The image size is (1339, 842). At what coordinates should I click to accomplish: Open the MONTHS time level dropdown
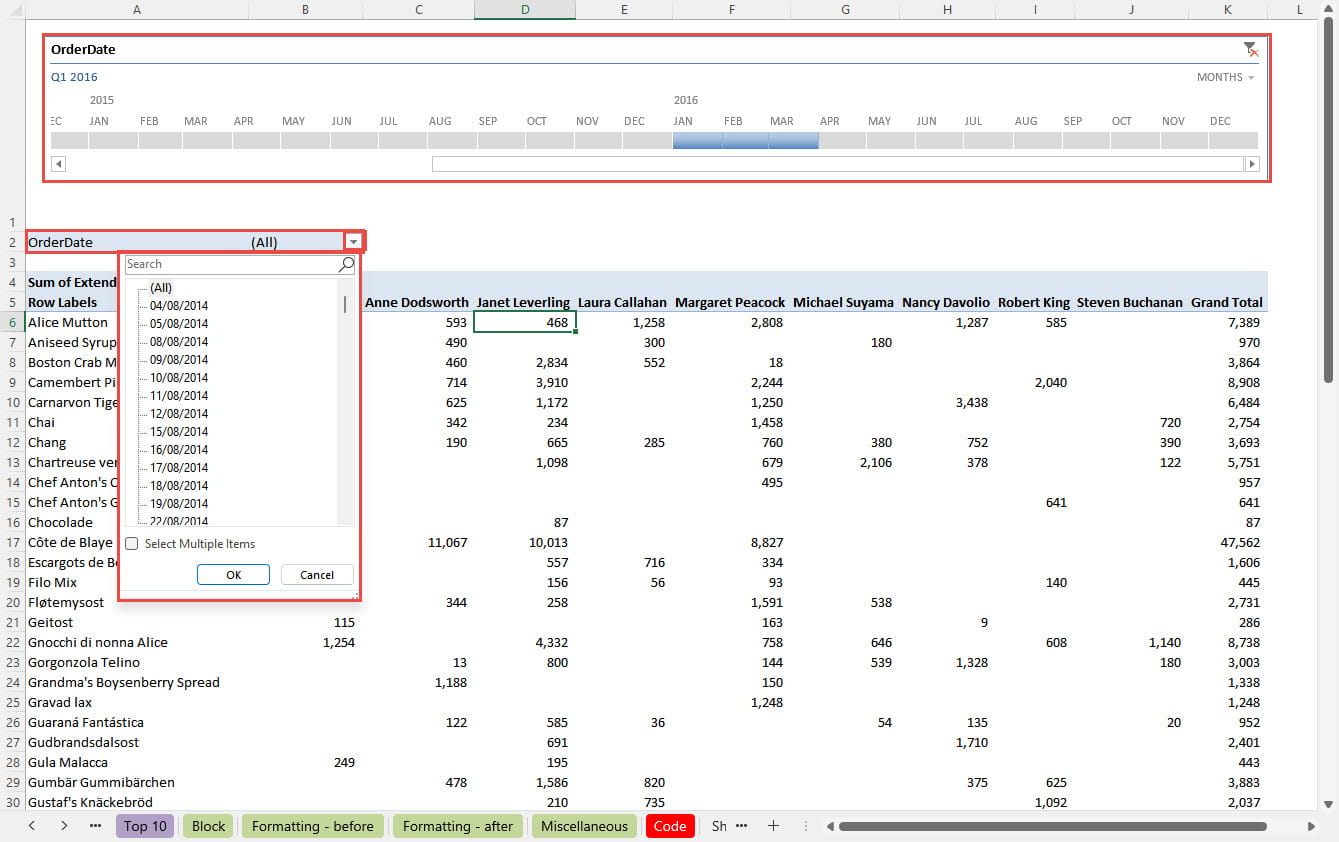(1225, 77)
